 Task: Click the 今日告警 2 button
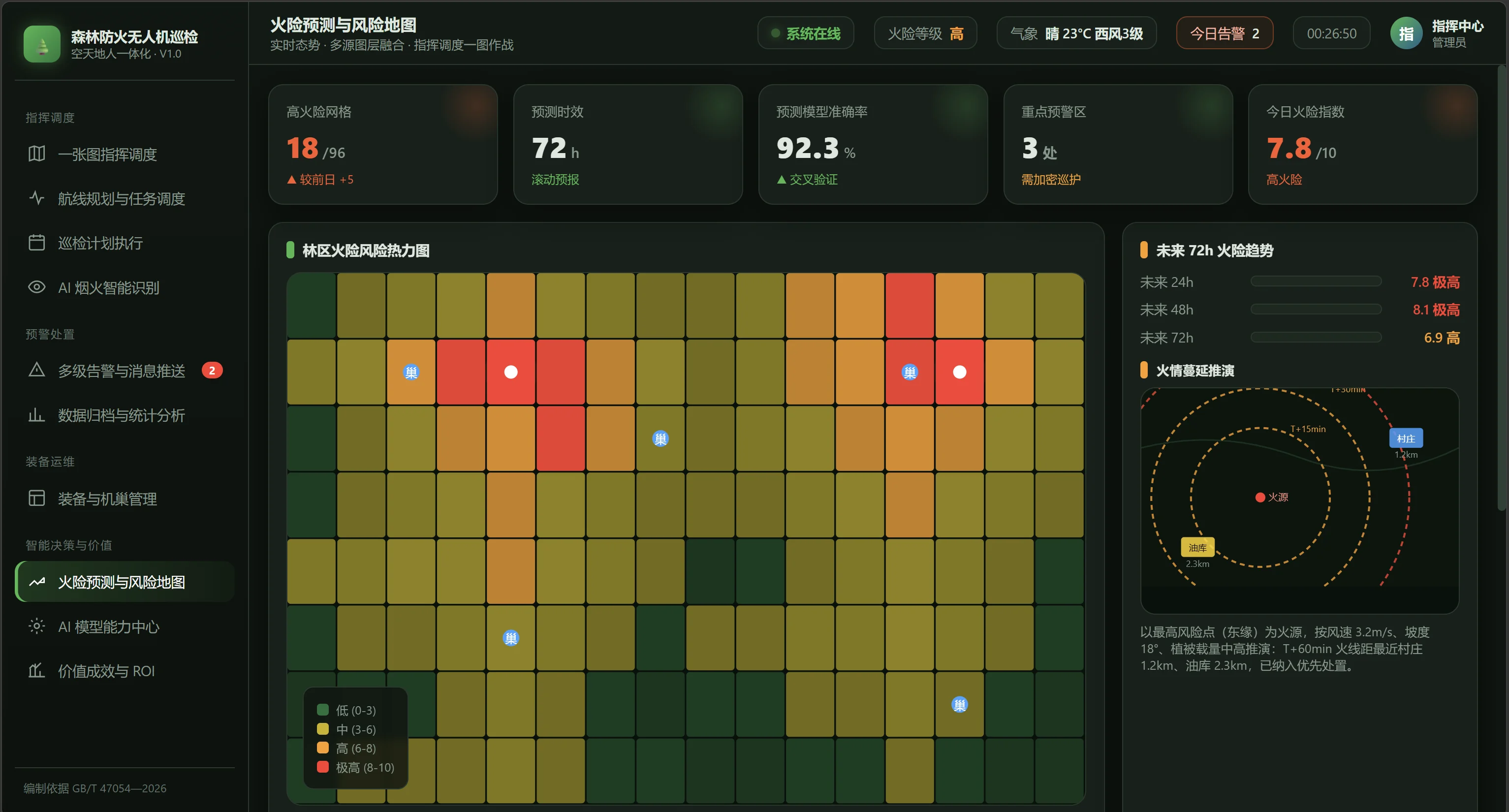tap(1225, 33)
